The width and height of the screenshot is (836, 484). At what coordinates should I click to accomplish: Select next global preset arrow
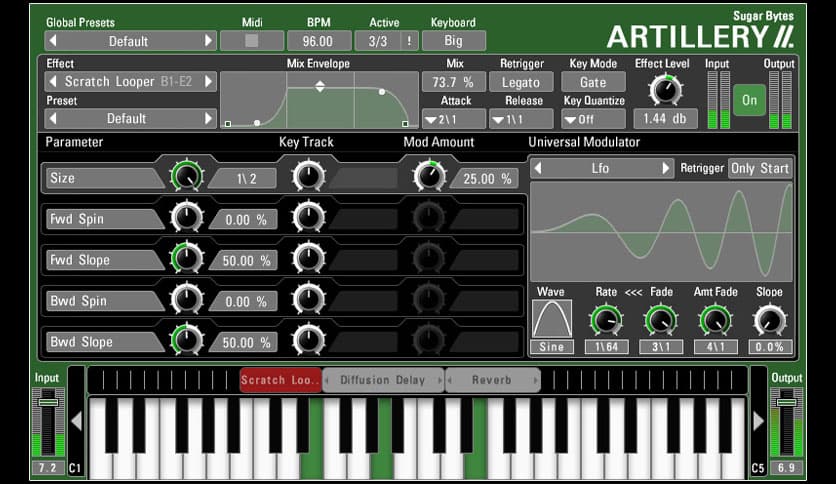click(208, 41)
